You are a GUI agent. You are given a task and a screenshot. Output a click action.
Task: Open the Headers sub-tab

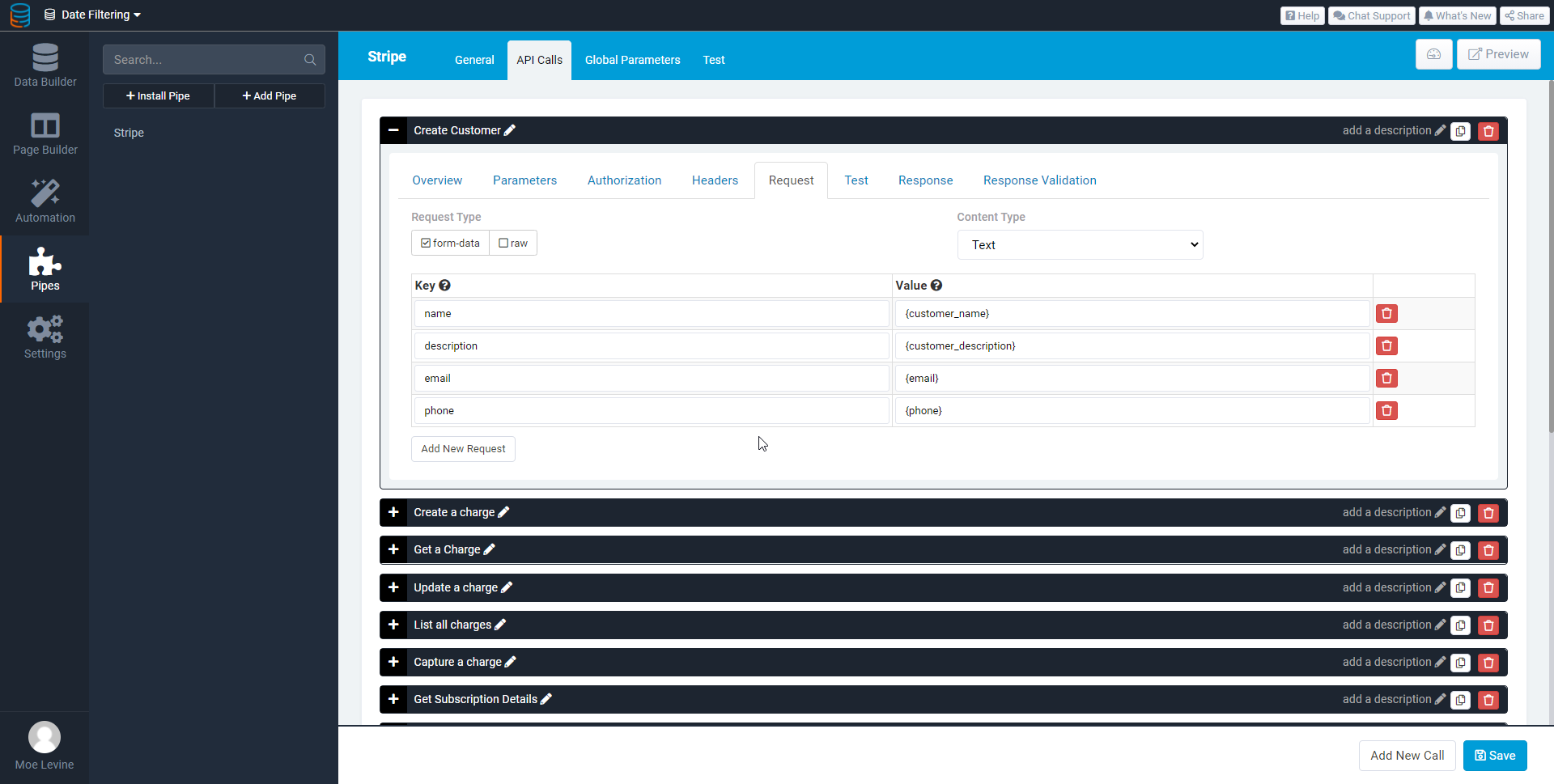click(x=715, y=180)
